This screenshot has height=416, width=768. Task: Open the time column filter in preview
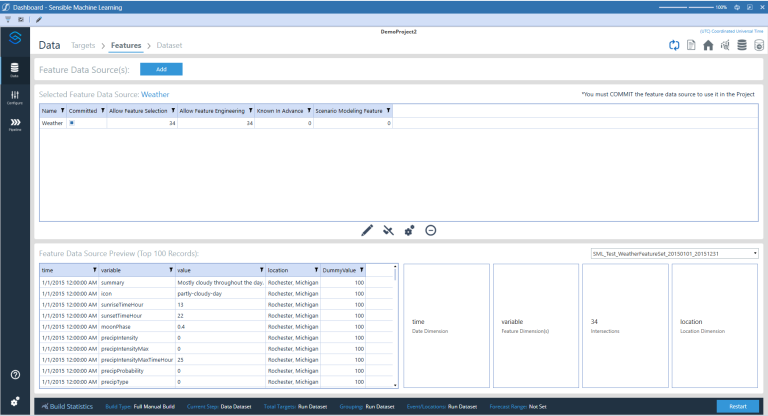pyautogui.click(x=95, y=270)
